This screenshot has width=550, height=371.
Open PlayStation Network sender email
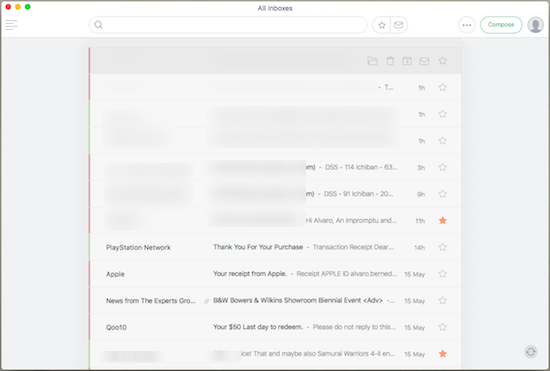(138, 248)
